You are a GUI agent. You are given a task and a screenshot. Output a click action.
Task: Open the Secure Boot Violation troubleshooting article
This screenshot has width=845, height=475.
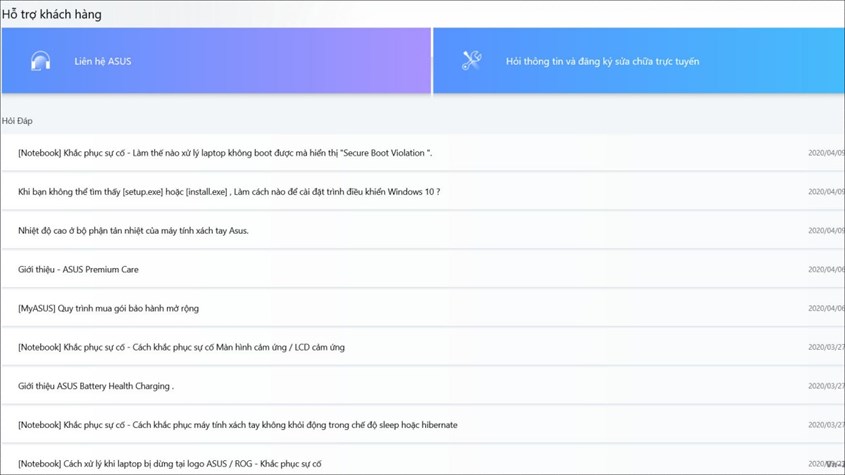tap(225, 153)
